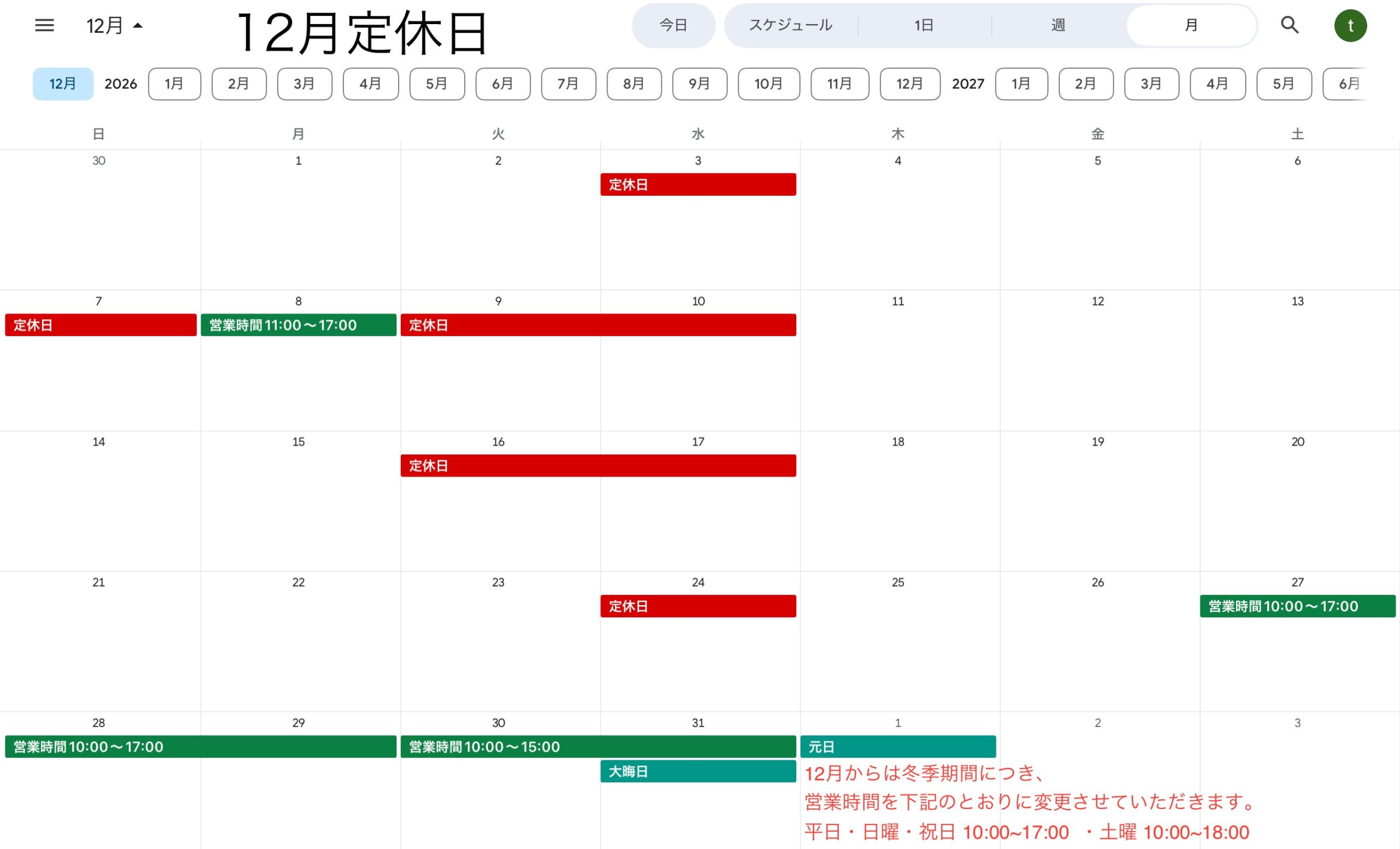
Task: Click date number 18
Action: coord(898,442)
